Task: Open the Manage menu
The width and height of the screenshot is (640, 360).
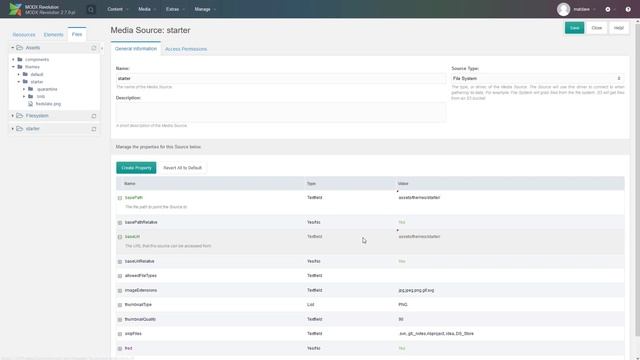Action: tap(205, 9)
